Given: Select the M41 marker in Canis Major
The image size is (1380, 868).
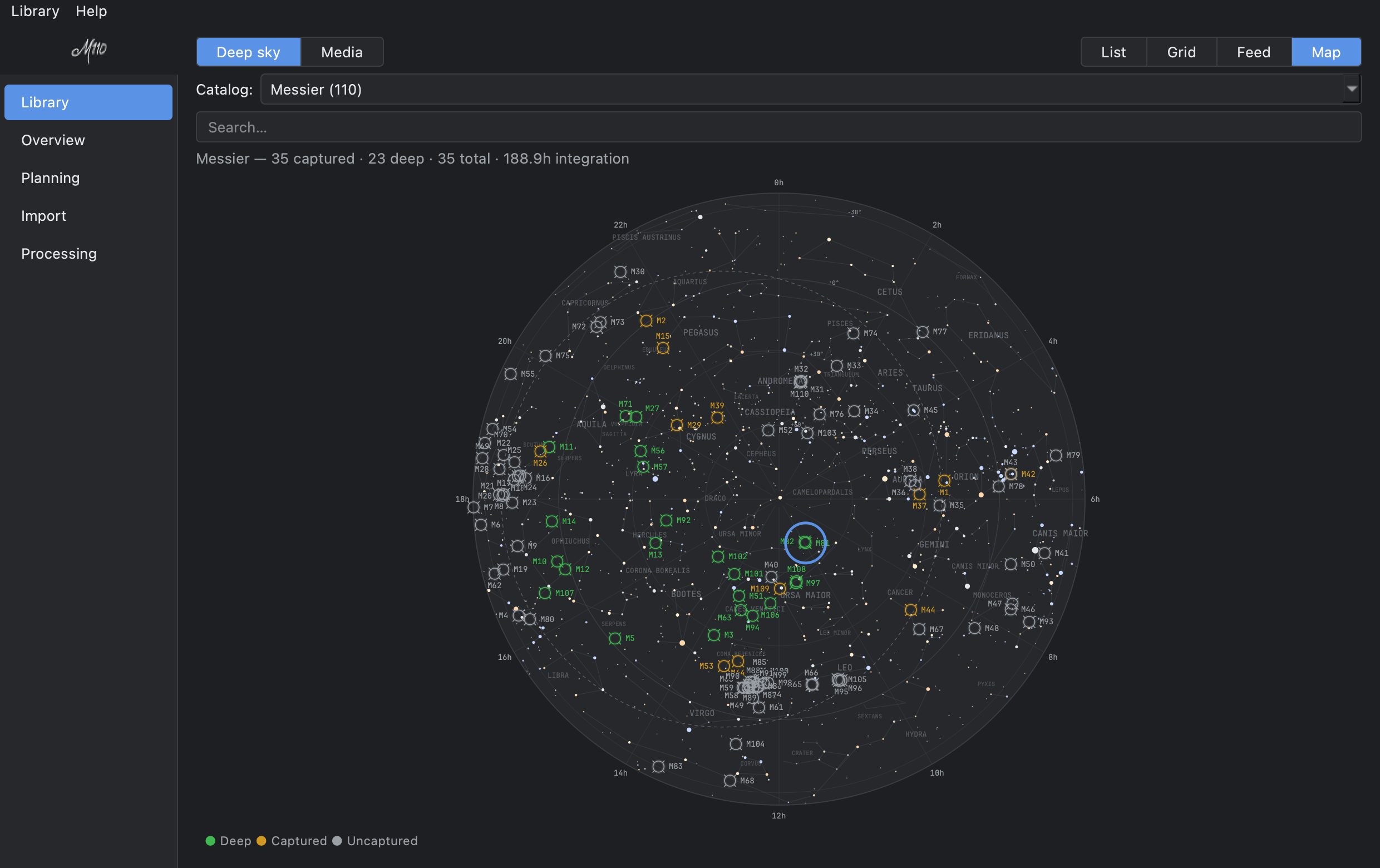Looking at the screenshot, I should click(1044, 553).
